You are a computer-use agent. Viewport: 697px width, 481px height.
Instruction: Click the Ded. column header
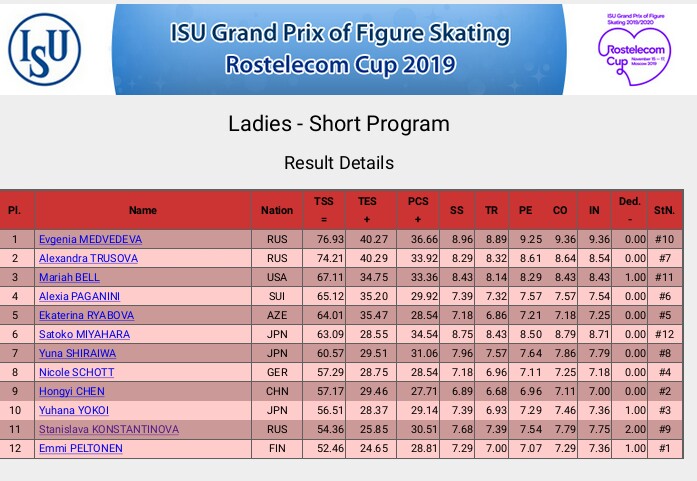[x=629, y=210]
